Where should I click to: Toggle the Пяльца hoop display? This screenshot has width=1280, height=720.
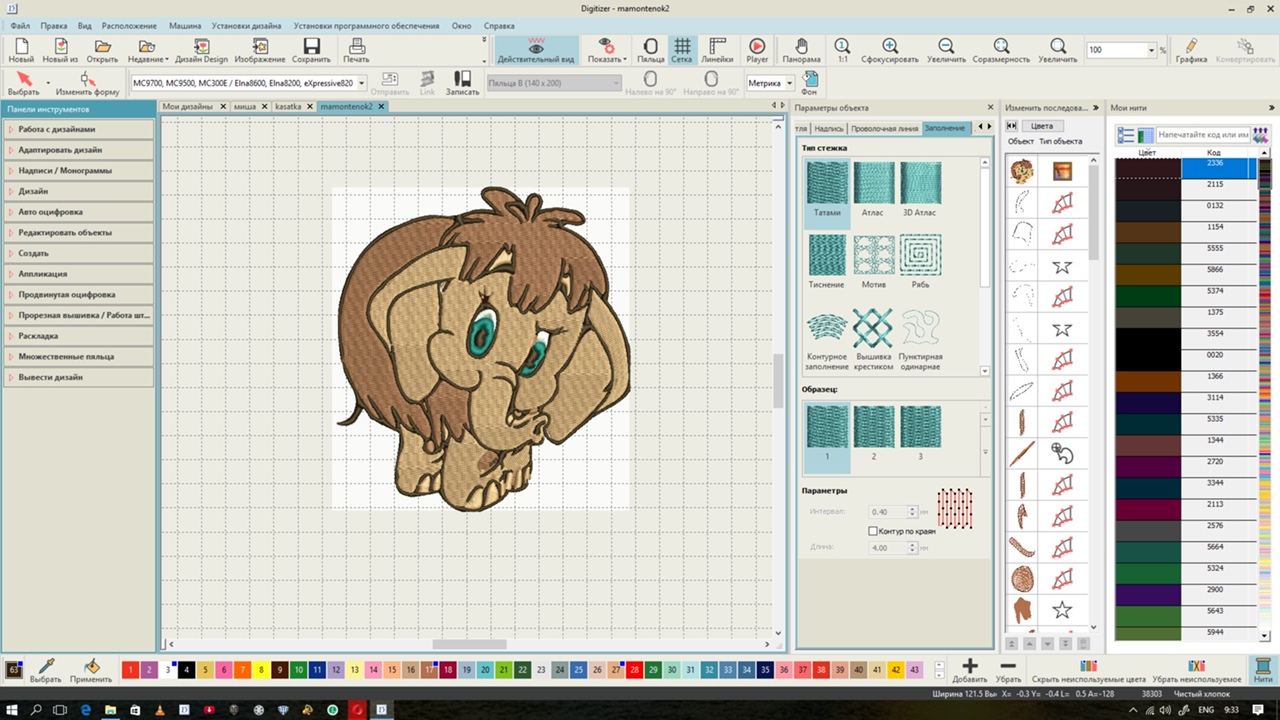650,50
